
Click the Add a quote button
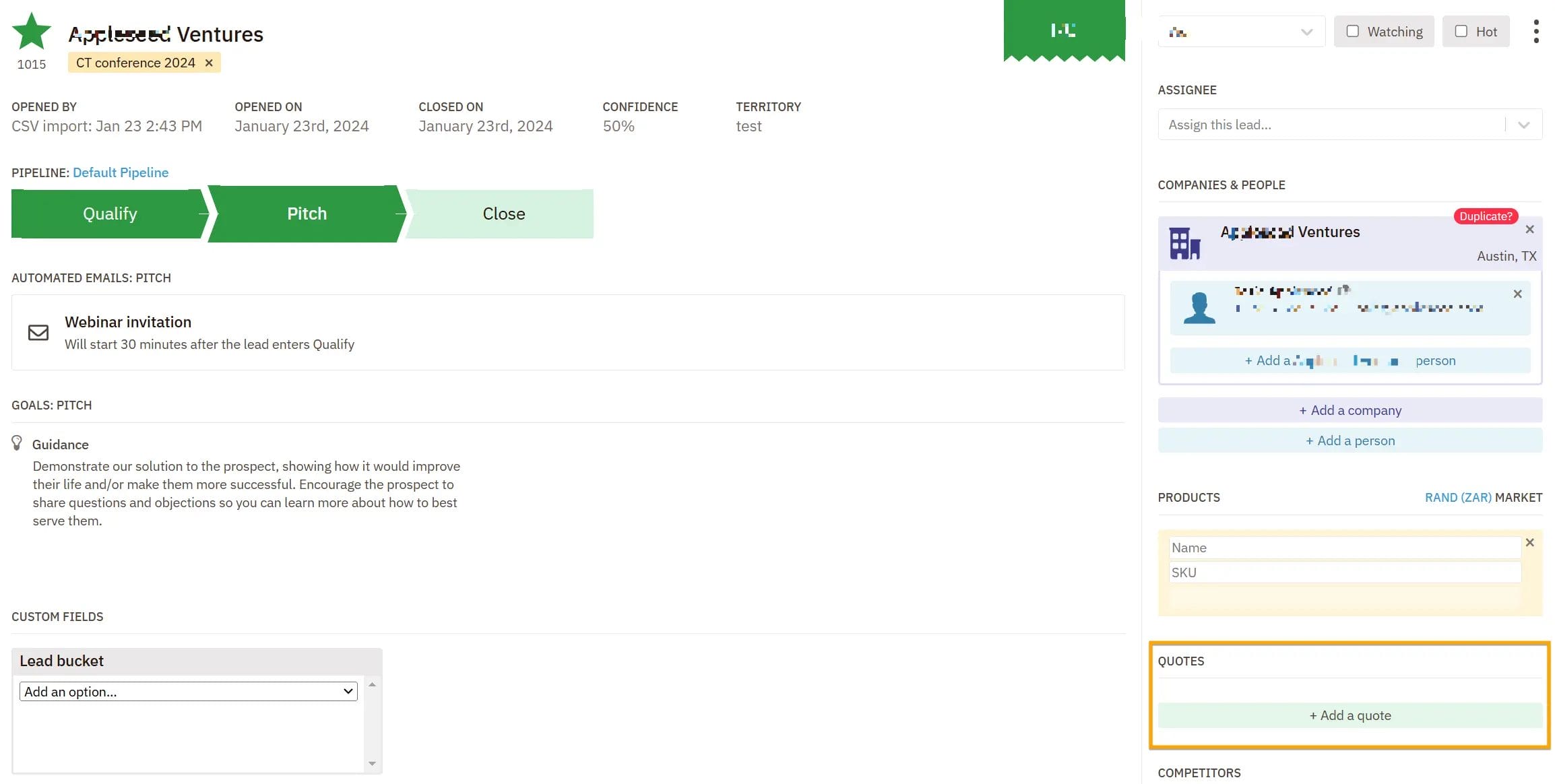(x=1350, y=715)
